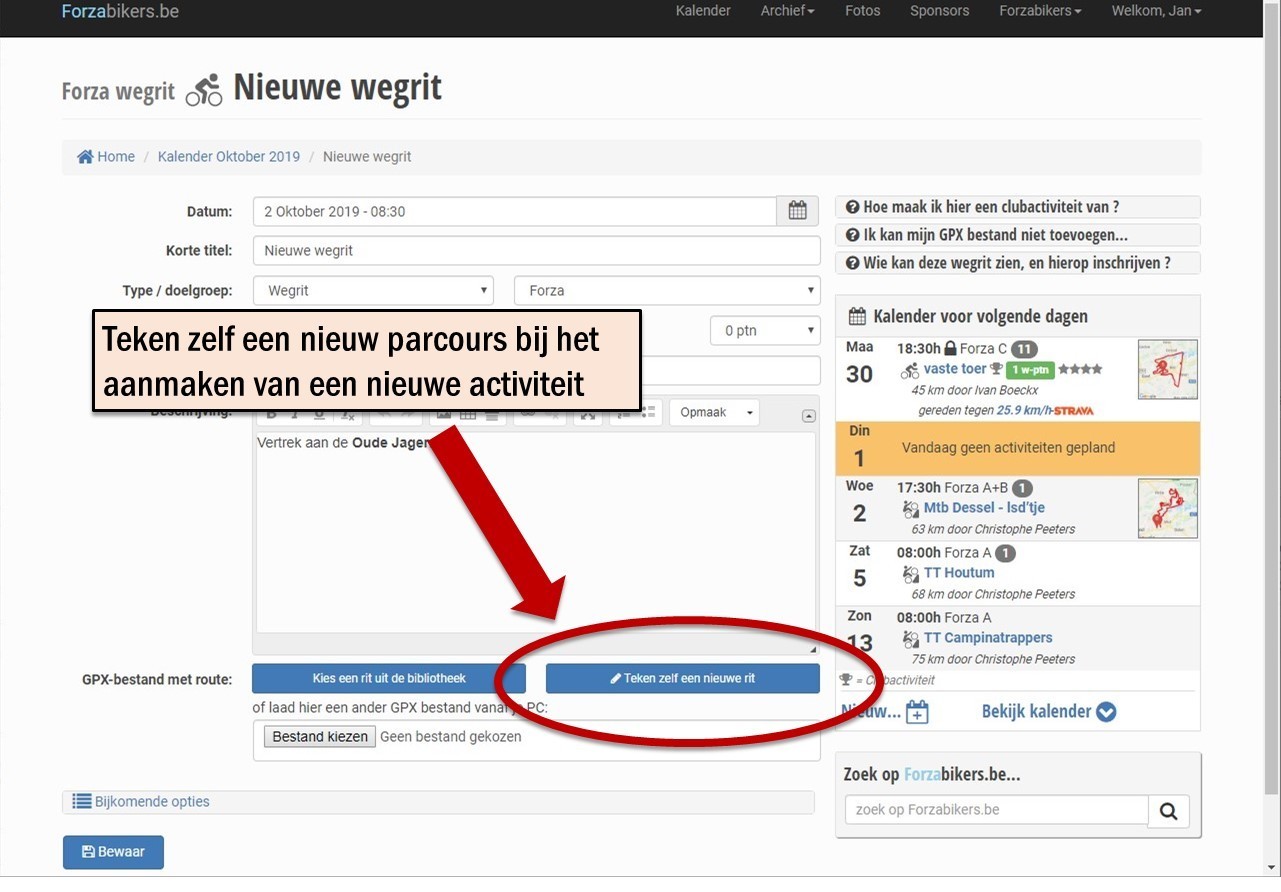Click rider icon next to TT Houtum
Screen dimensions: 1281x892
910,574
